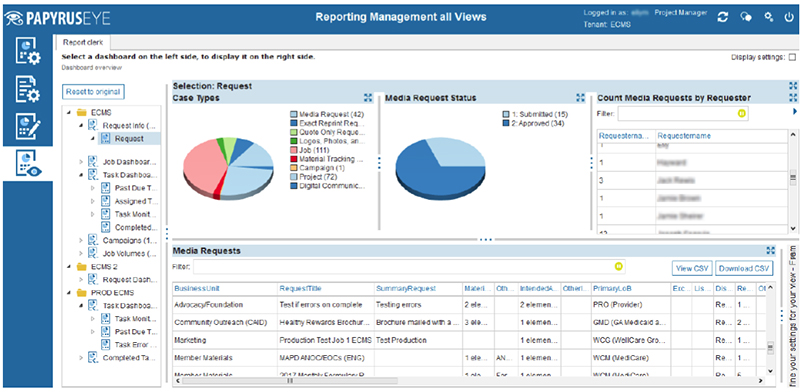Maximize the Media Requests table panel
This screenshot has height=392, width=800.
tap(770, 251)
